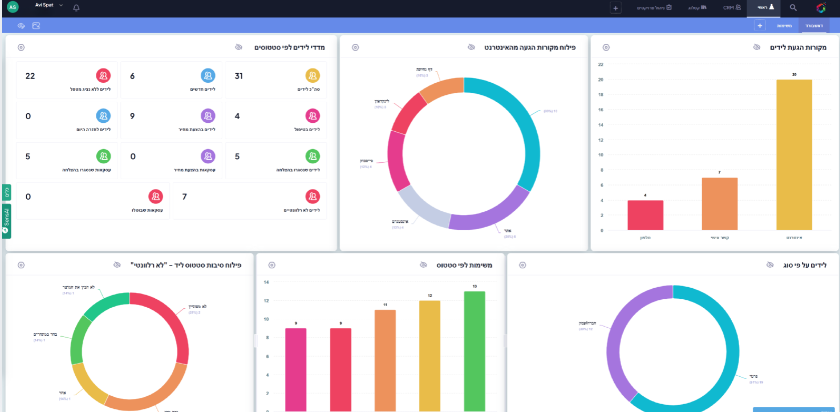Click the value 31 on the total leads card

coord(239,76)
